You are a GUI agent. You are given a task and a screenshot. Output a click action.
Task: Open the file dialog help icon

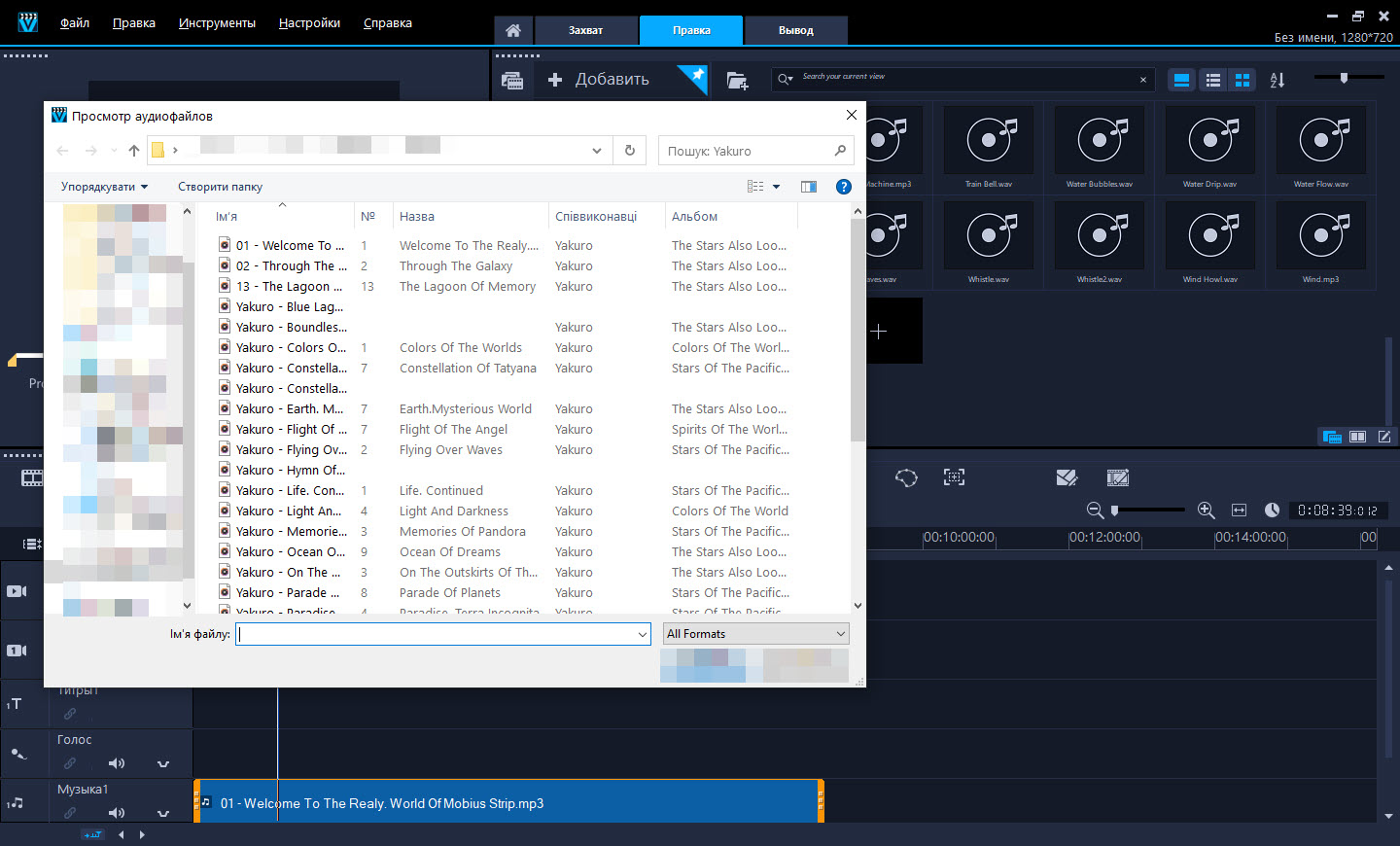click(844, 187)
